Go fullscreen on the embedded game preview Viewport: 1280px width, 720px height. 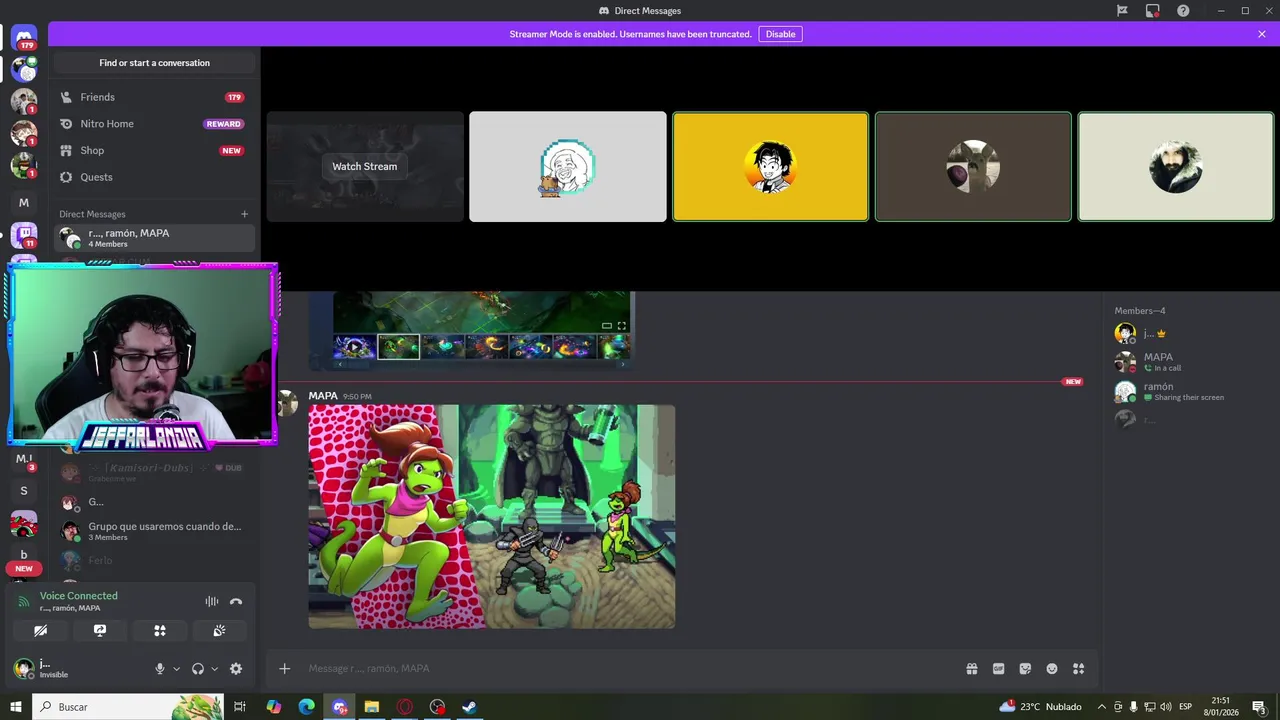point(622,326)
